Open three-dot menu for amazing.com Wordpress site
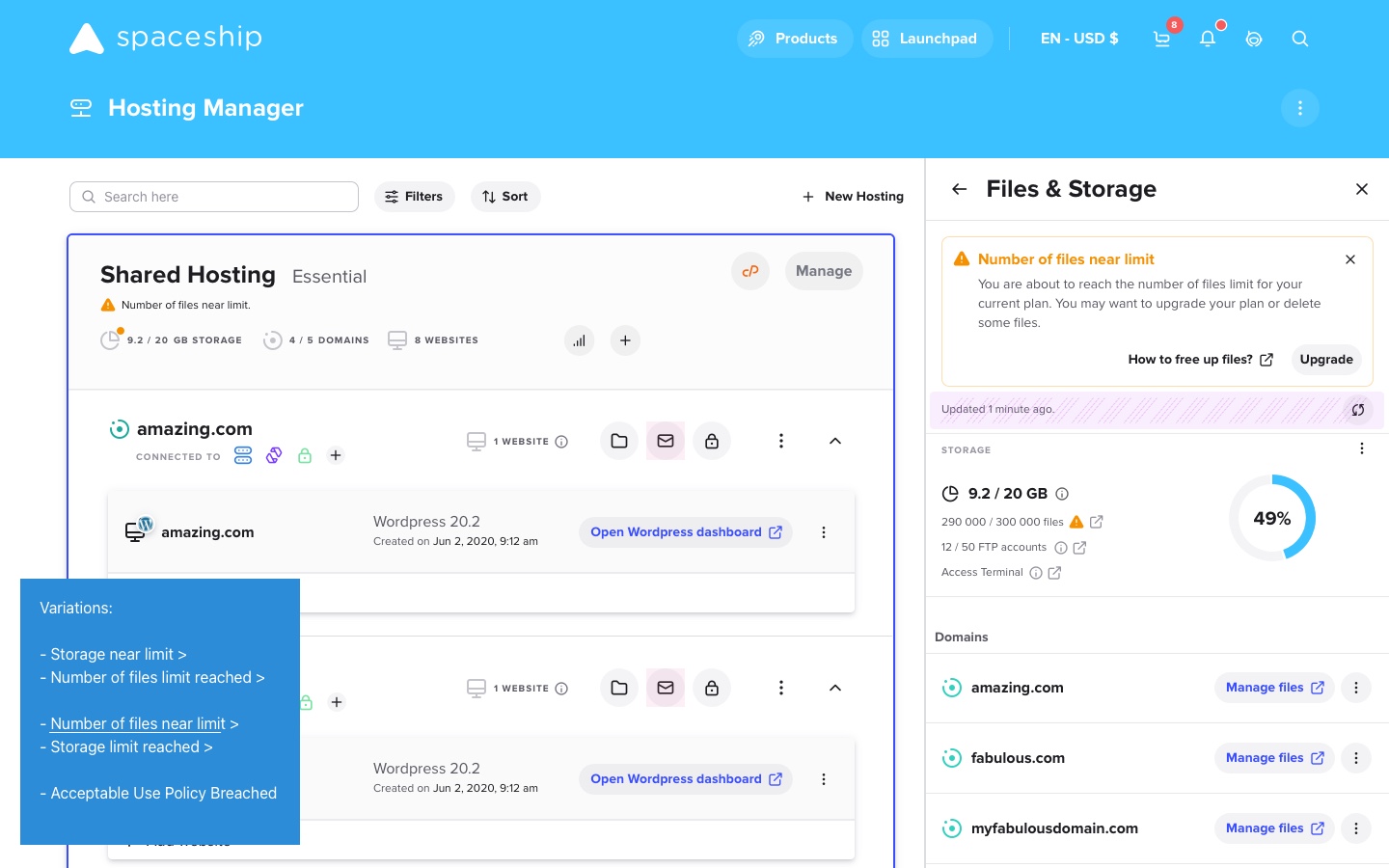Viewport: 1389px width, 868px height. 824,532
